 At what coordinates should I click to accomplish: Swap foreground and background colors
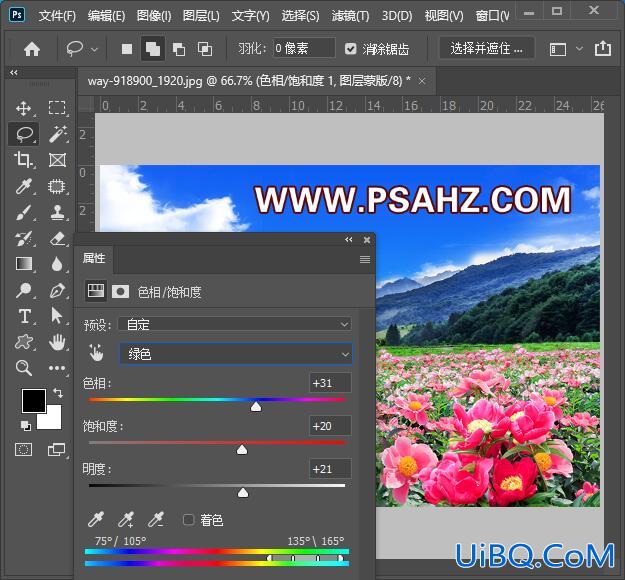tap(58, 393)
